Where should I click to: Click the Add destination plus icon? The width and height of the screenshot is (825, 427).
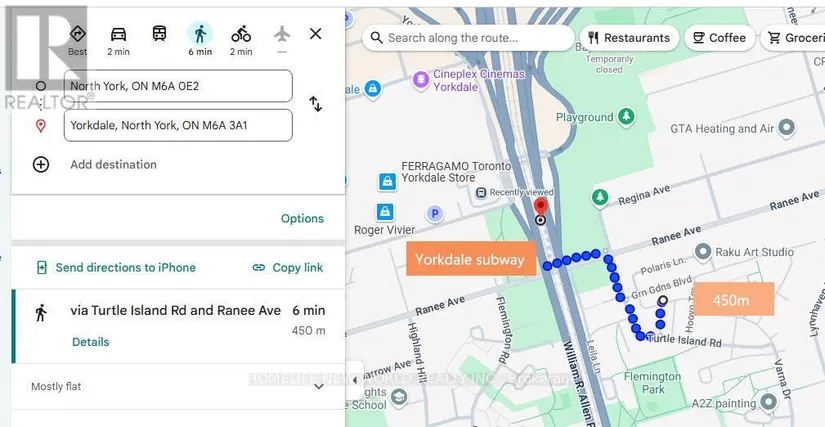(x=41, y=165)
